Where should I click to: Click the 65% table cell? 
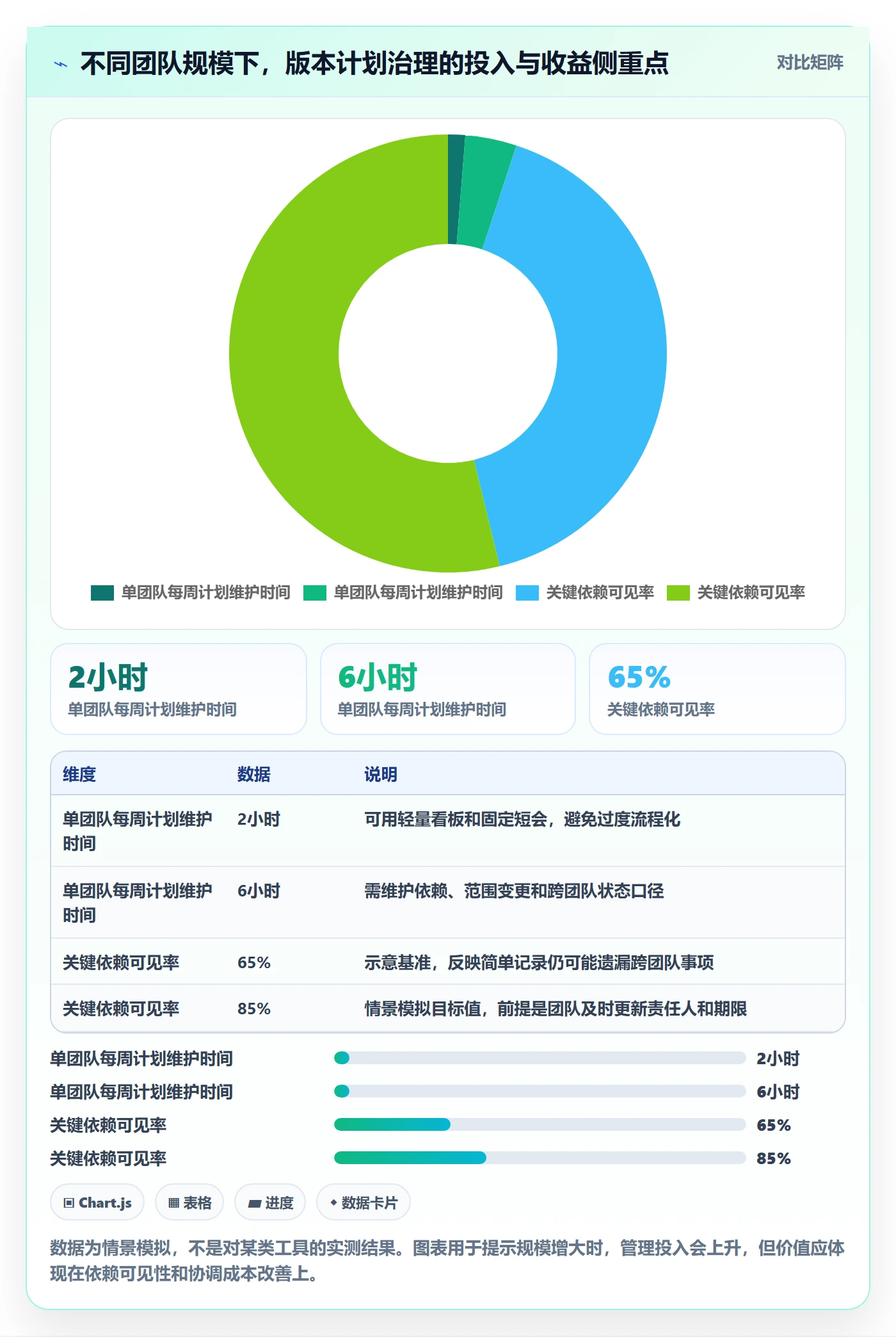pos(254,962)
